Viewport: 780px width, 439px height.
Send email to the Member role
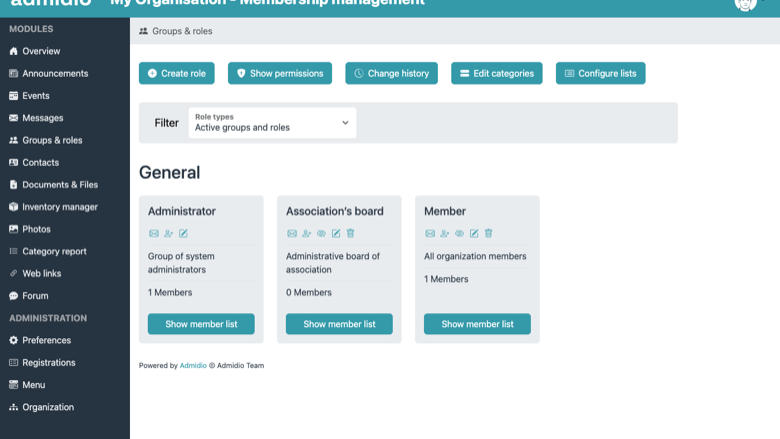coord(430,233)
